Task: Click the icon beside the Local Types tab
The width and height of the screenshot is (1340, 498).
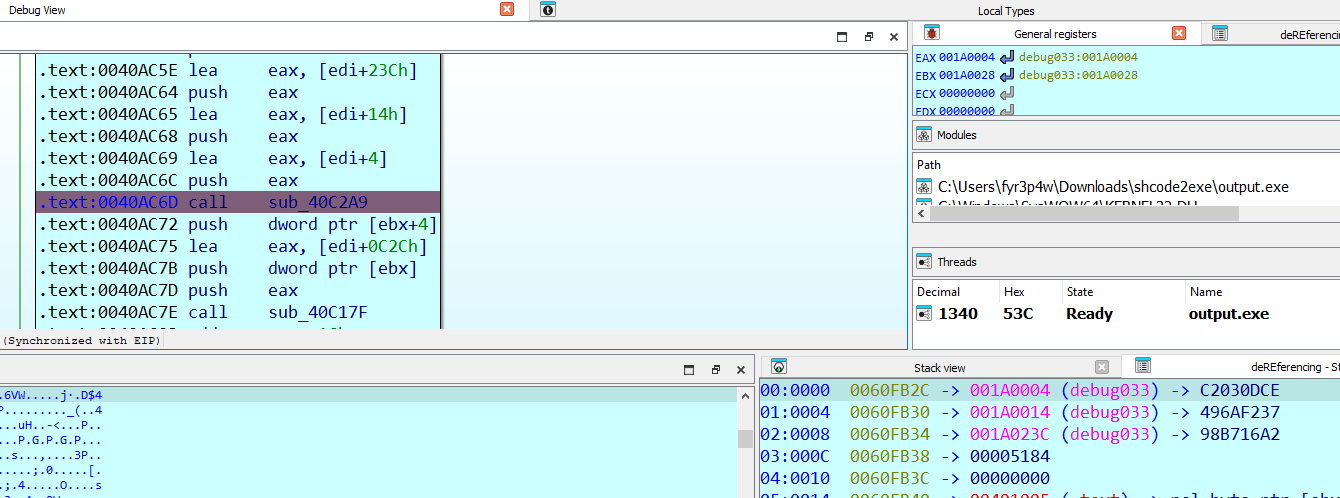Action: 548,10
